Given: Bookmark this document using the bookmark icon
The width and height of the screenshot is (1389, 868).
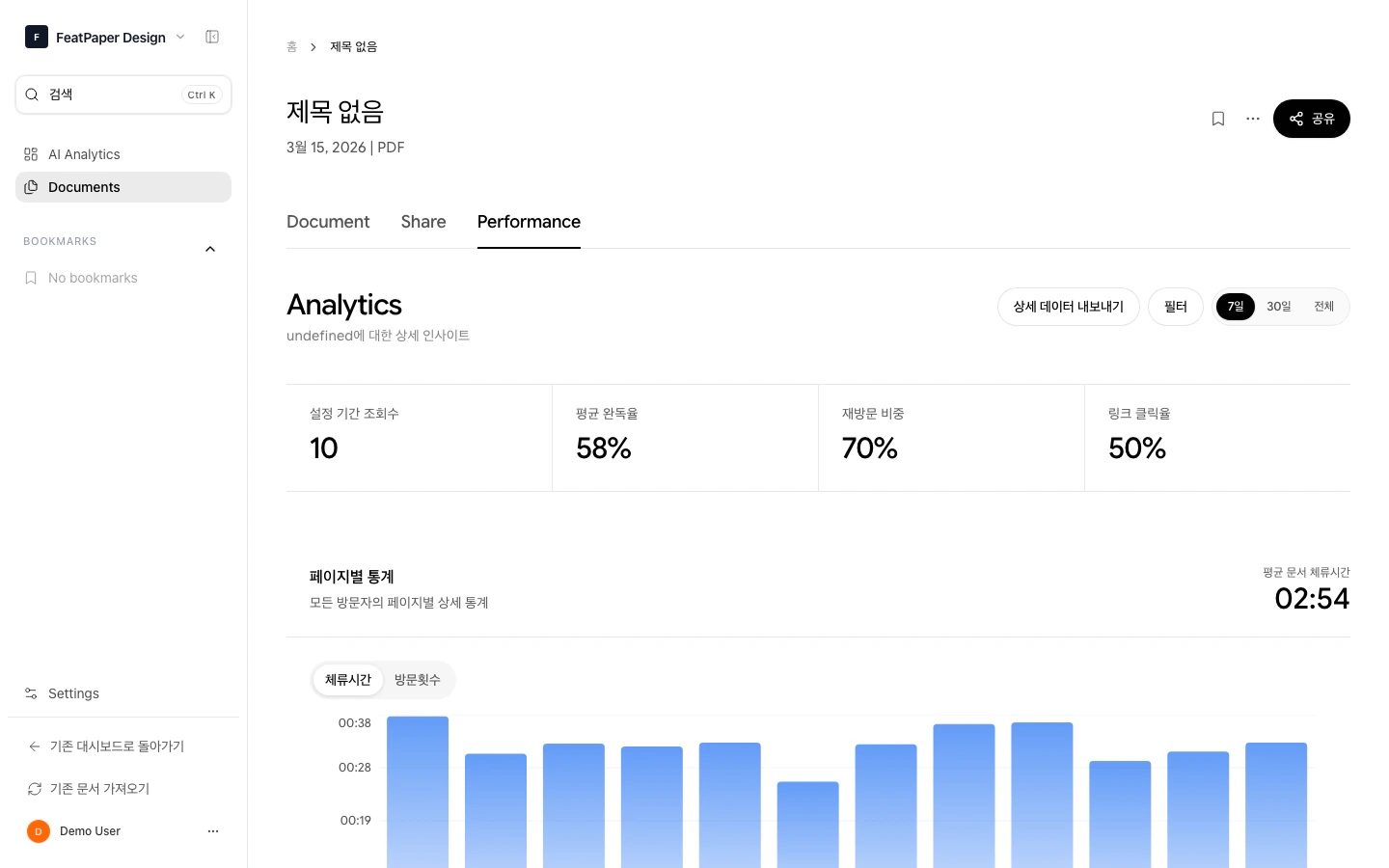Looking at the screenshot, I should pyautogui.click(x=1218, y=119).
